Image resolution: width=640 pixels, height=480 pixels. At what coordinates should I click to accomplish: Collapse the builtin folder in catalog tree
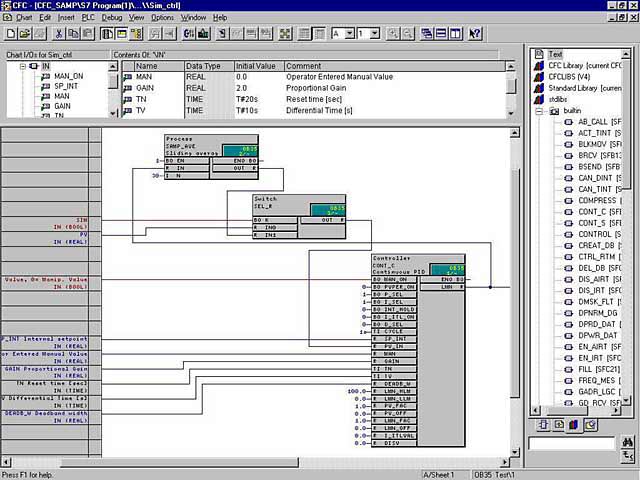[x=538, y=111]
